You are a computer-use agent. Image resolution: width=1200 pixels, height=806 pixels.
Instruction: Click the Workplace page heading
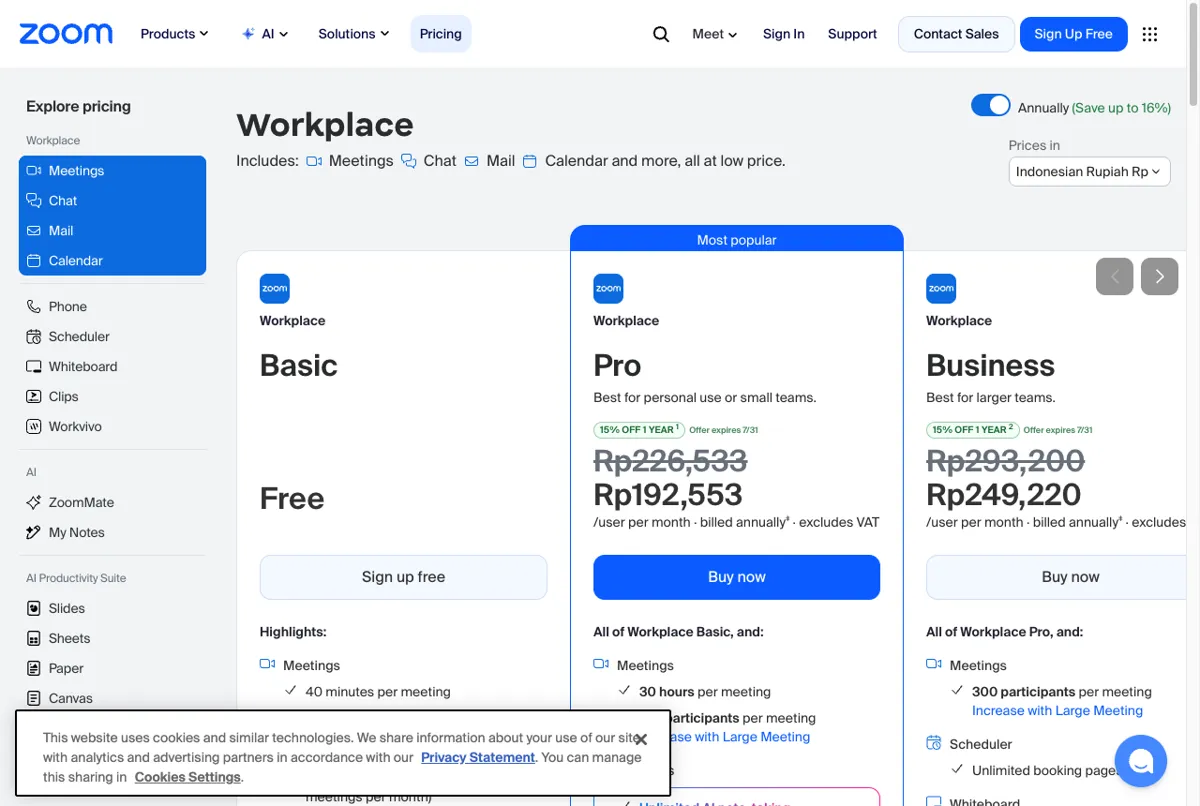click(325, 125)
